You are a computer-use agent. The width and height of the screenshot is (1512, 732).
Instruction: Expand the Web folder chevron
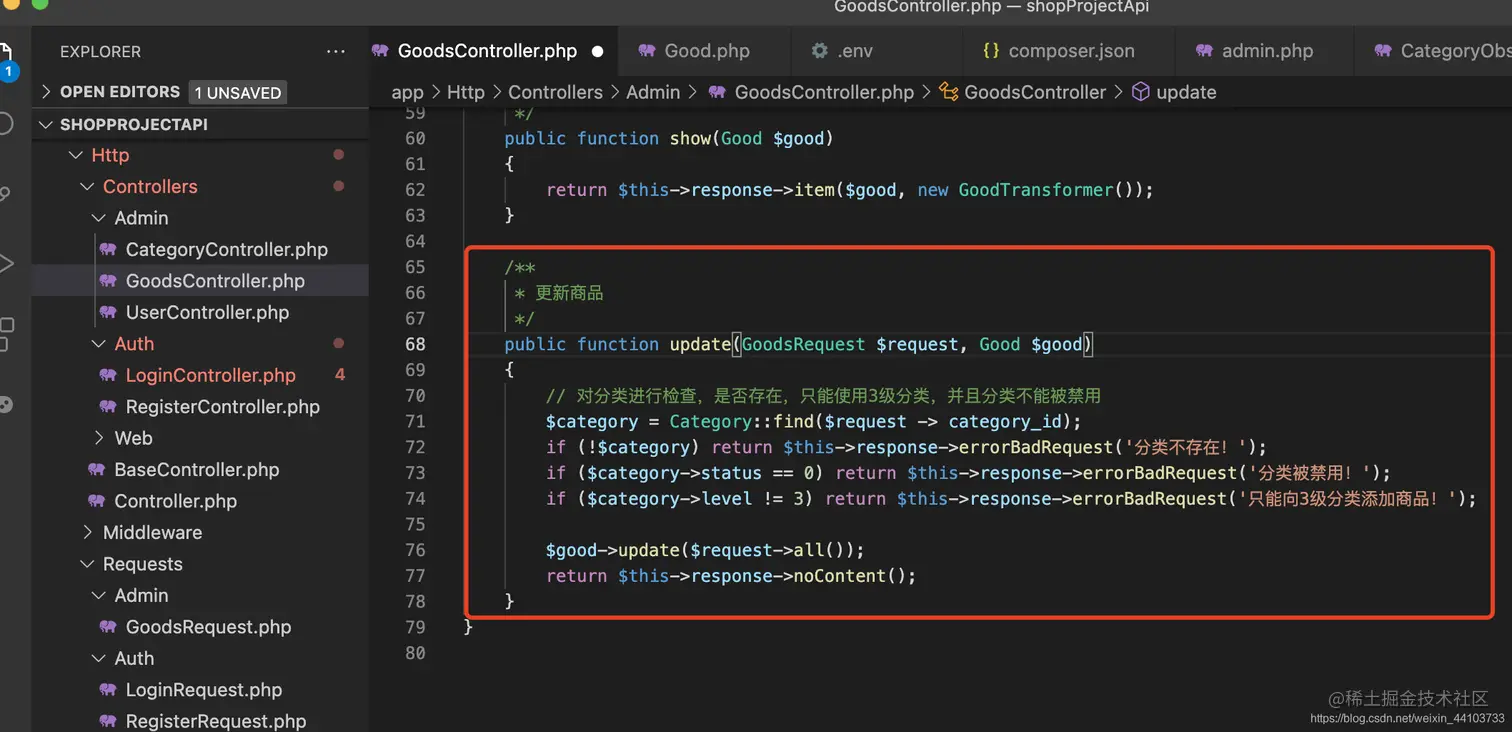tap(98, 438)
